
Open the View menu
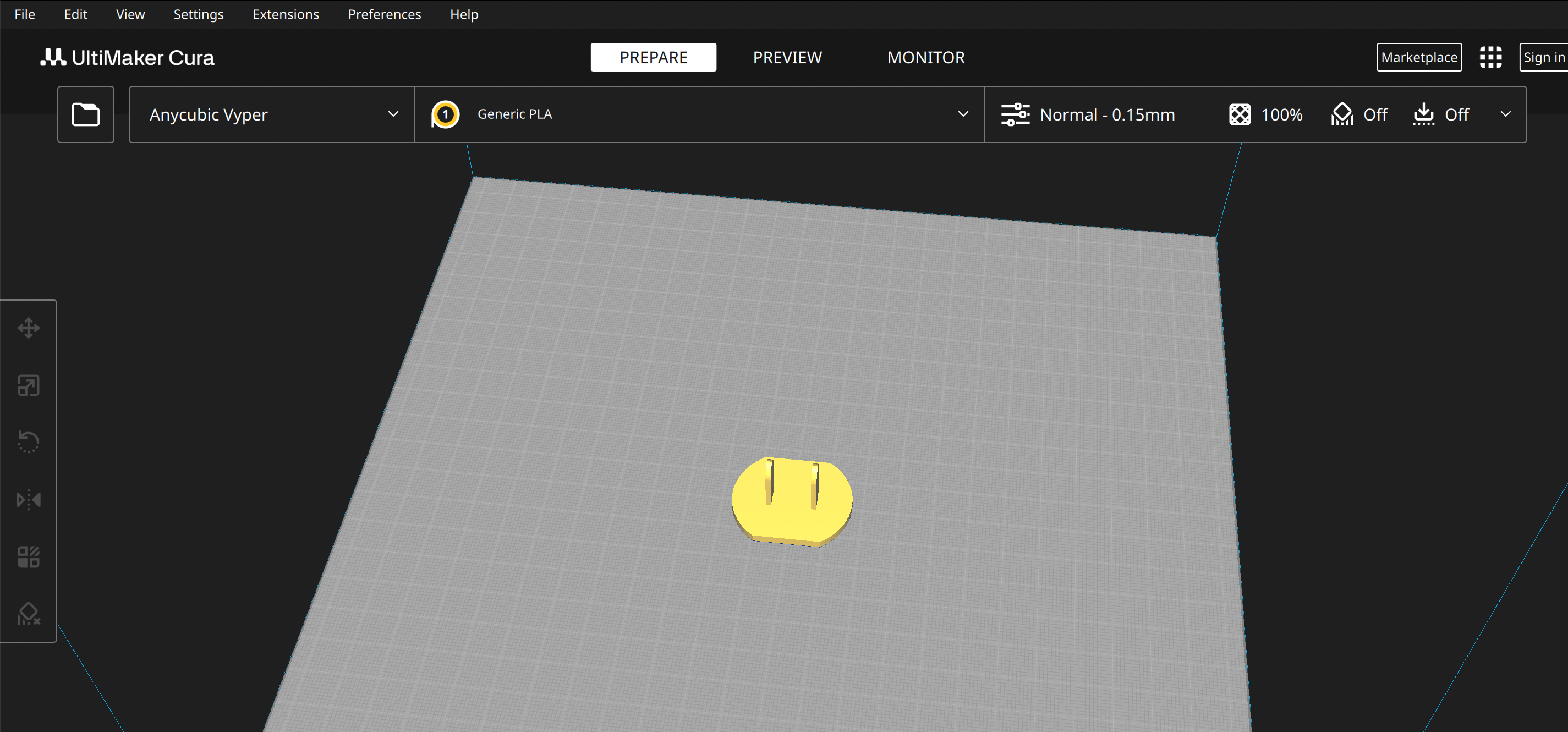[130, 14]
